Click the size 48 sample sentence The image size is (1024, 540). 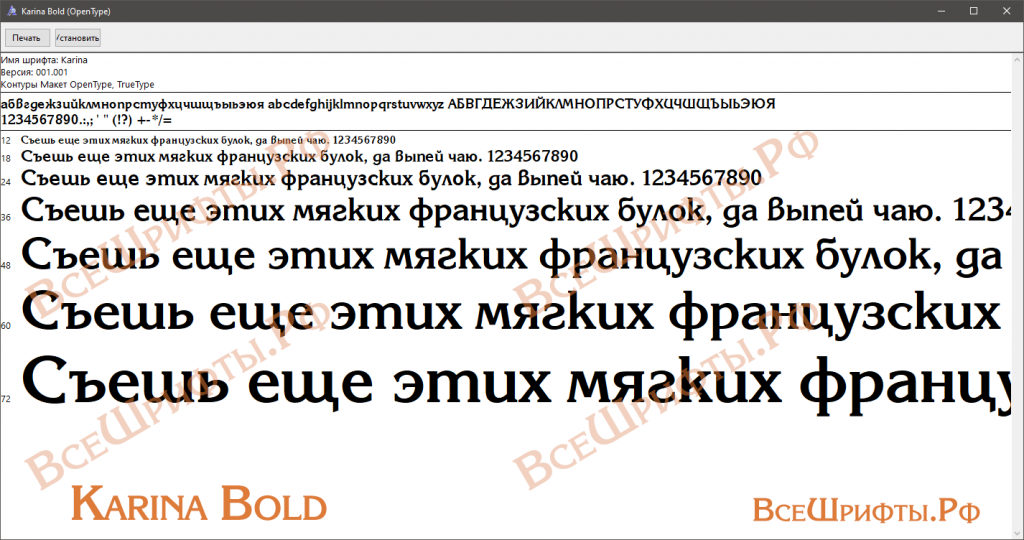(x=512, y=256)
